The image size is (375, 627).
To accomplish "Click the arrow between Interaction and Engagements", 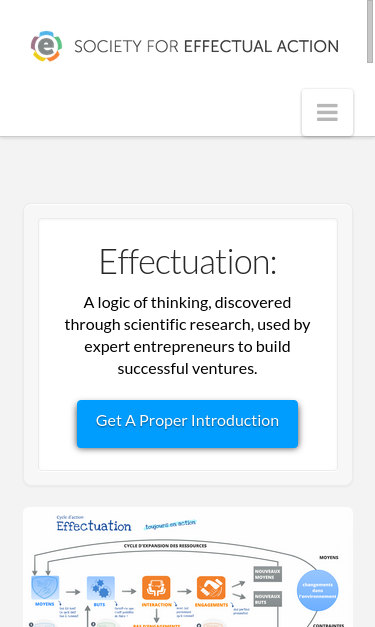I will 184,591.
